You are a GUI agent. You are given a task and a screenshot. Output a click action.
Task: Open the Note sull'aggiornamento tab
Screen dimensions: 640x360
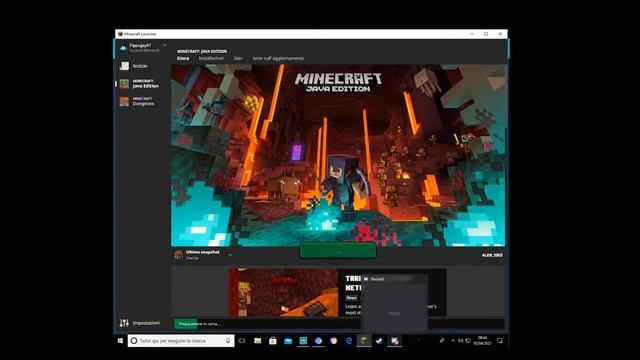pyautogui.click(x=278, y=58)
